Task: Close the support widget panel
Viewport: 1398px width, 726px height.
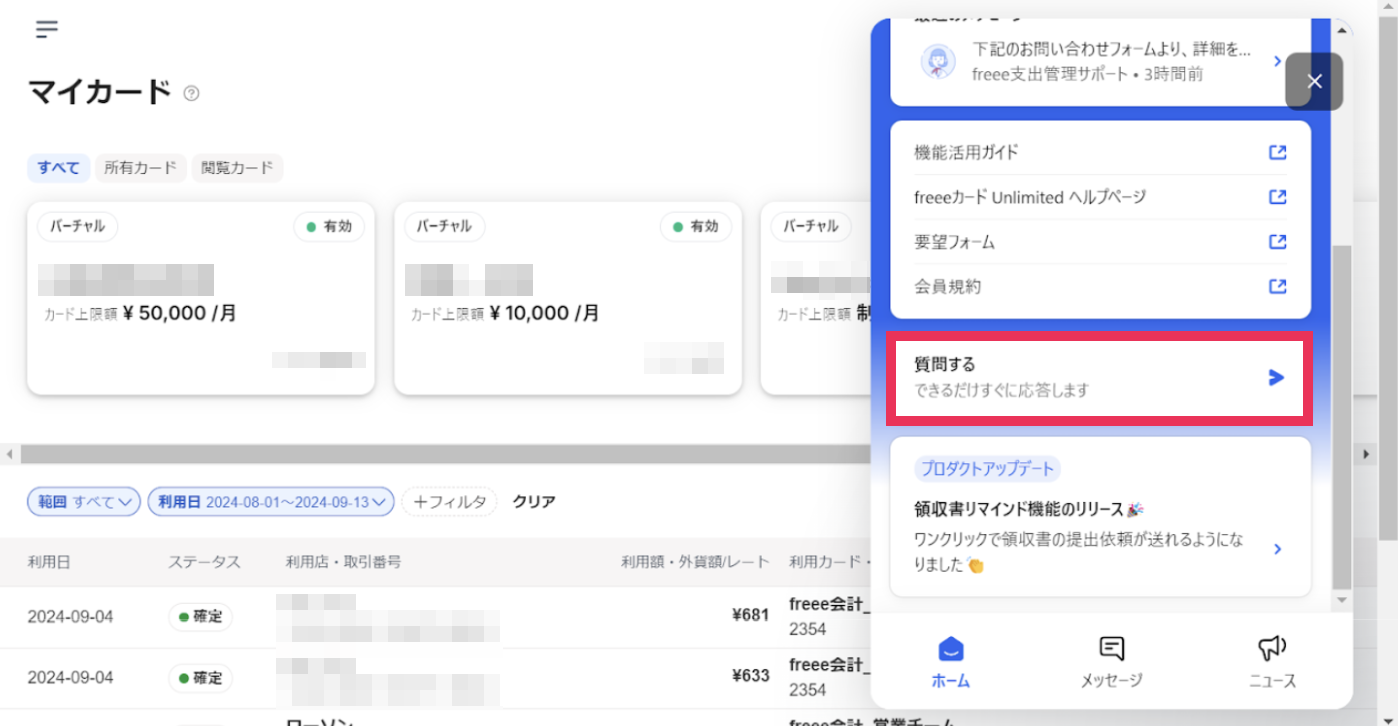Action: pyautogui.click(x=1314, y=81)
